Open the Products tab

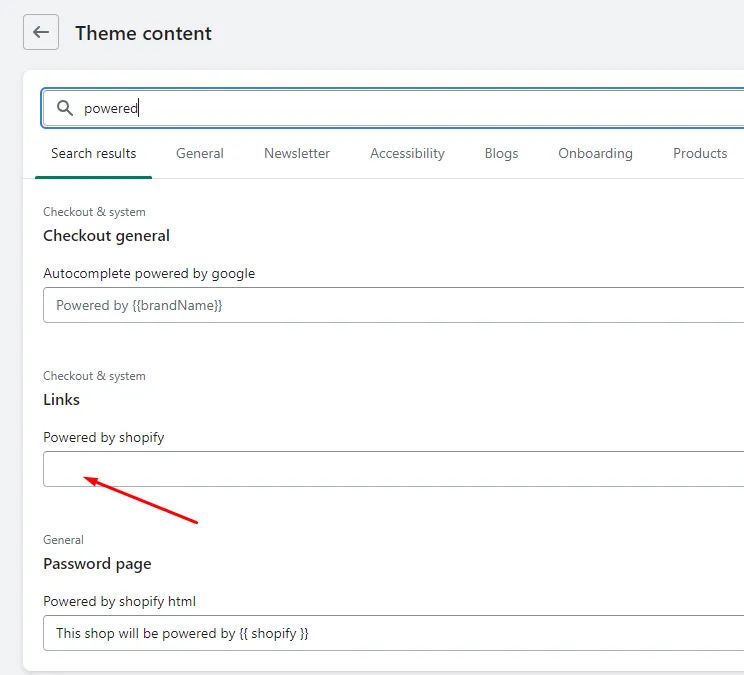click(700, 153)
